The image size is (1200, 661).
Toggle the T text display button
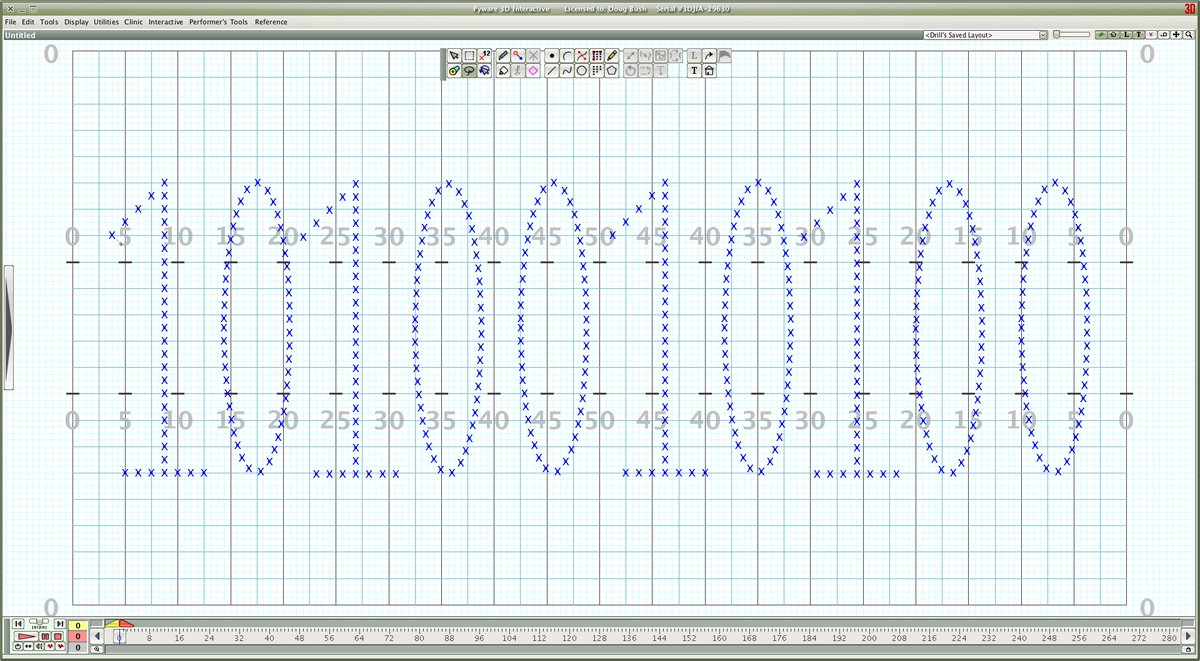point(1138,35)
